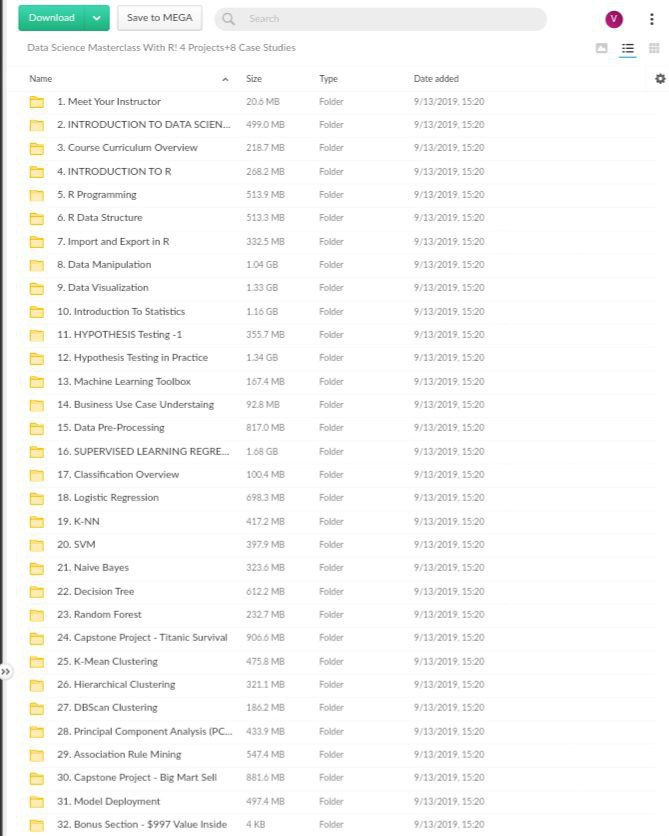Click date cell in 1. Meet Your Instructor row
The height and width of the screenshot is (836, 669).
pyautogui.click(x=449, y=101)
